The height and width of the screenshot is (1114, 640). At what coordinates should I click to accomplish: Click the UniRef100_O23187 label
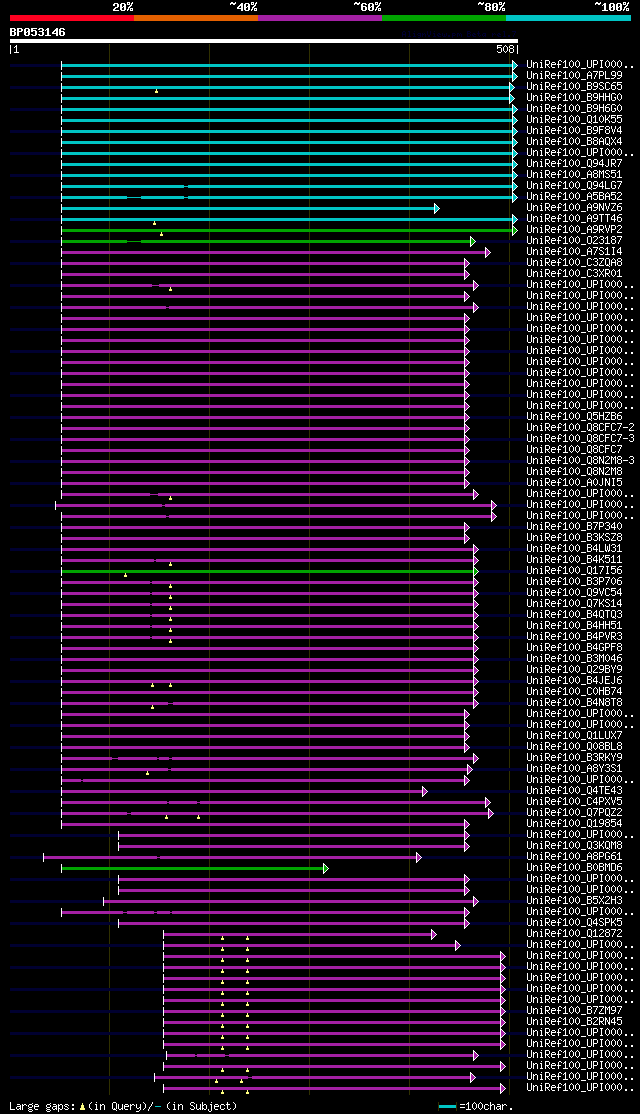(574, 241)
